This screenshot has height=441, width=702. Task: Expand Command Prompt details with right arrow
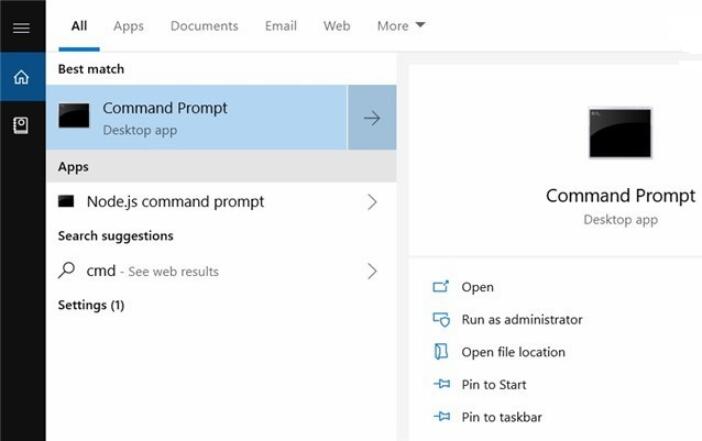tap(372, 118)
